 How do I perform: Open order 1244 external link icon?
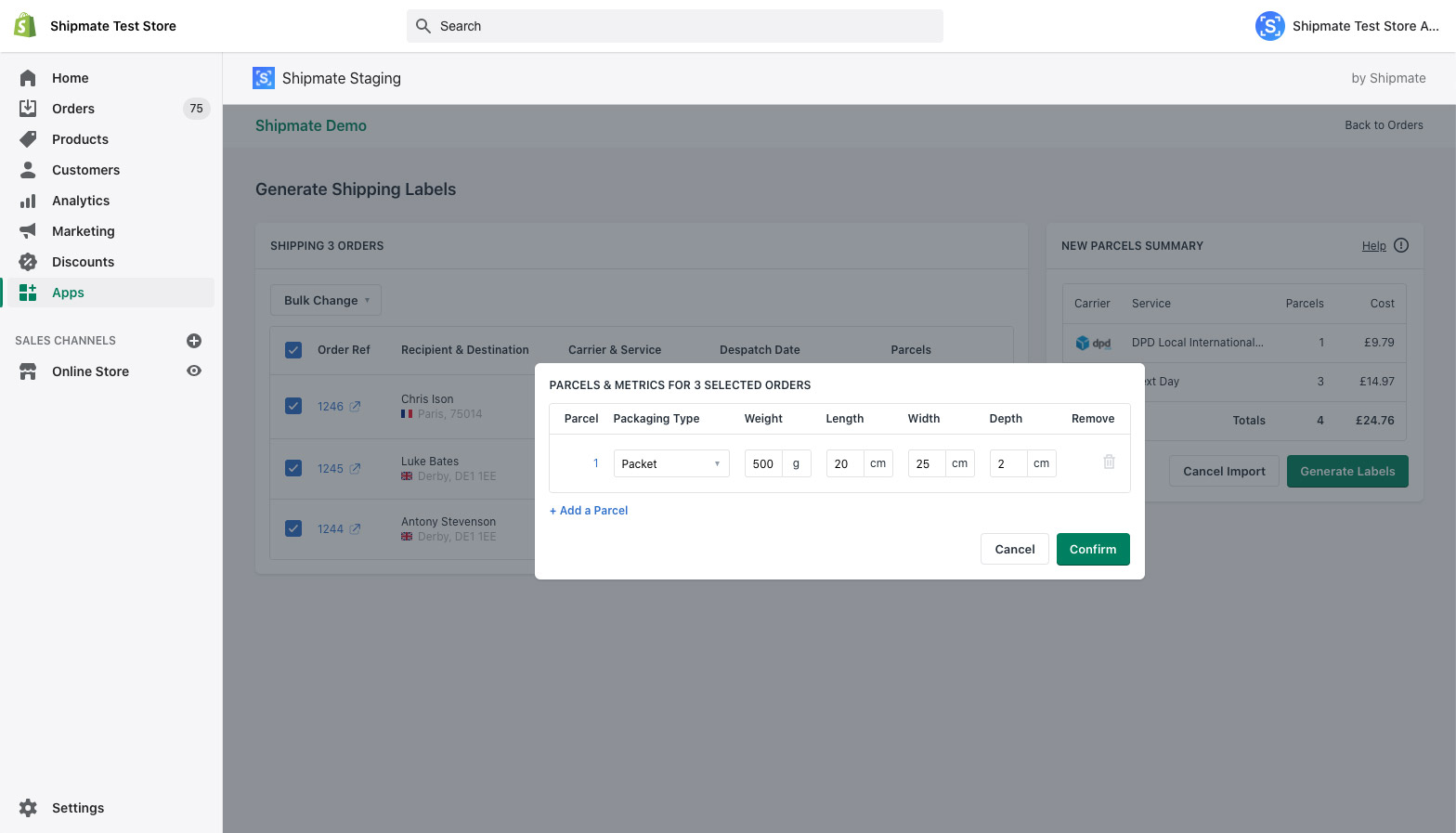[x=355, y=529]
